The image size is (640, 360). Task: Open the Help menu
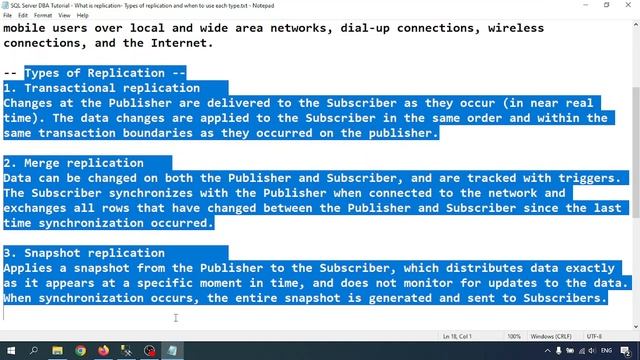click(x=82, y=16)
